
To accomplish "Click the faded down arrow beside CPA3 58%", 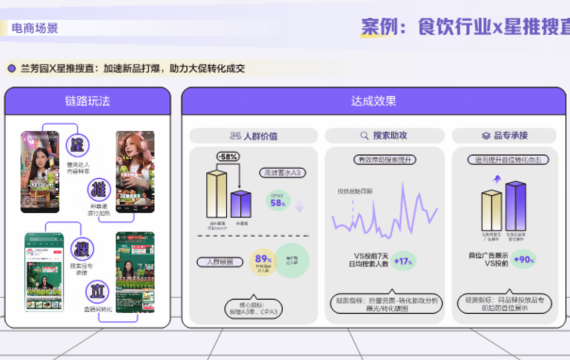I will tap(299, 205).
